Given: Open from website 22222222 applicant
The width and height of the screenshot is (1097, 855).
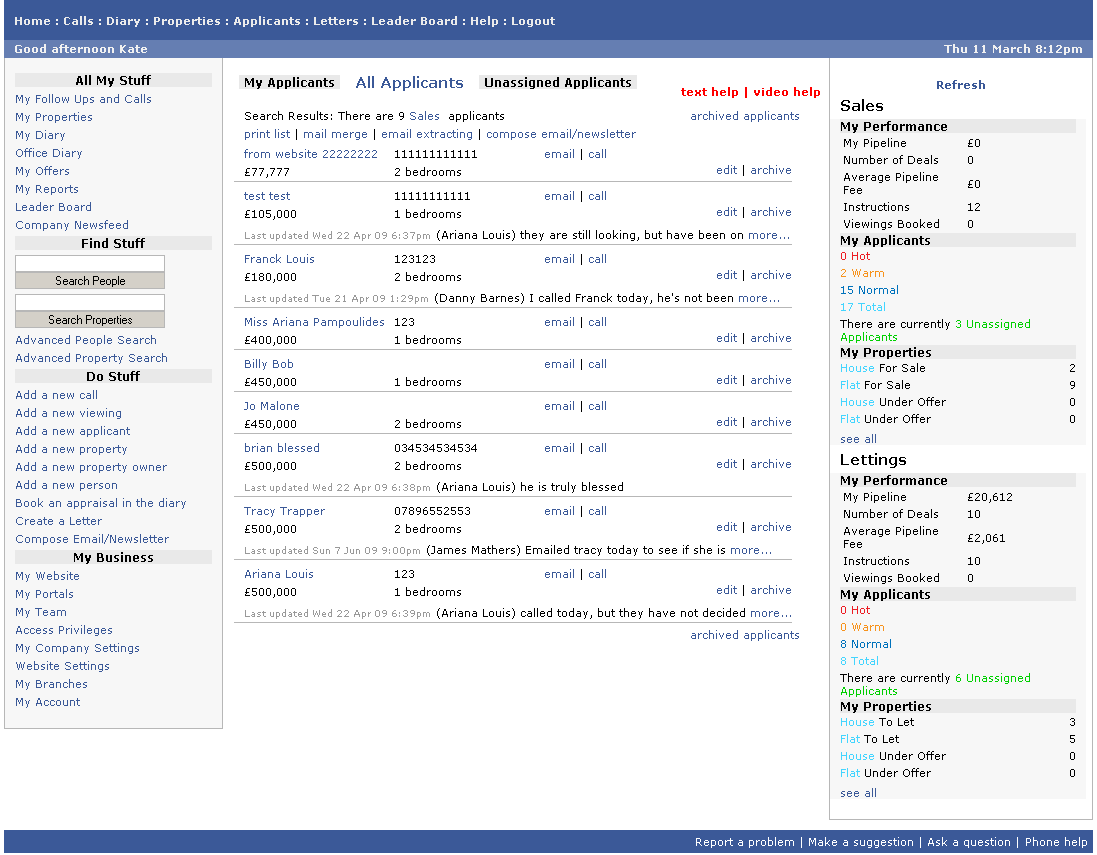Looking at the screenshot, I should tap(311, 155).
